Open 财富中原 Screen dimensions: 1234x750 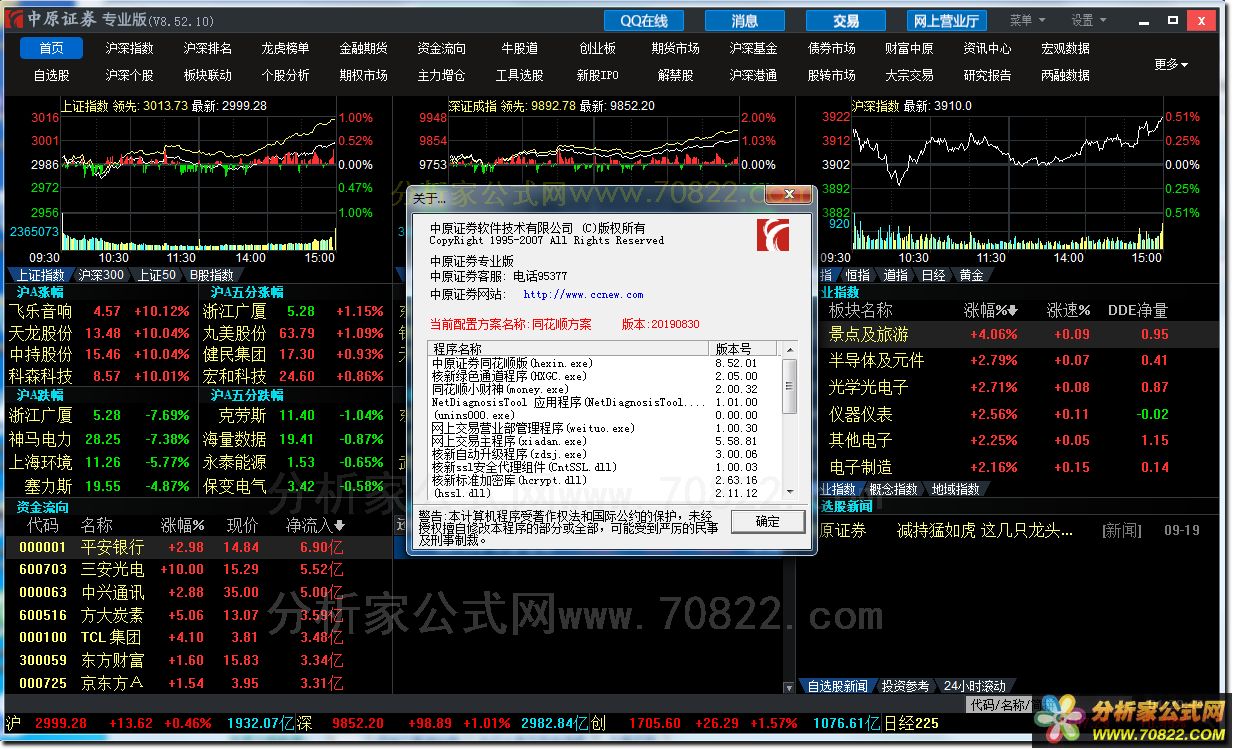click(910, 48)
